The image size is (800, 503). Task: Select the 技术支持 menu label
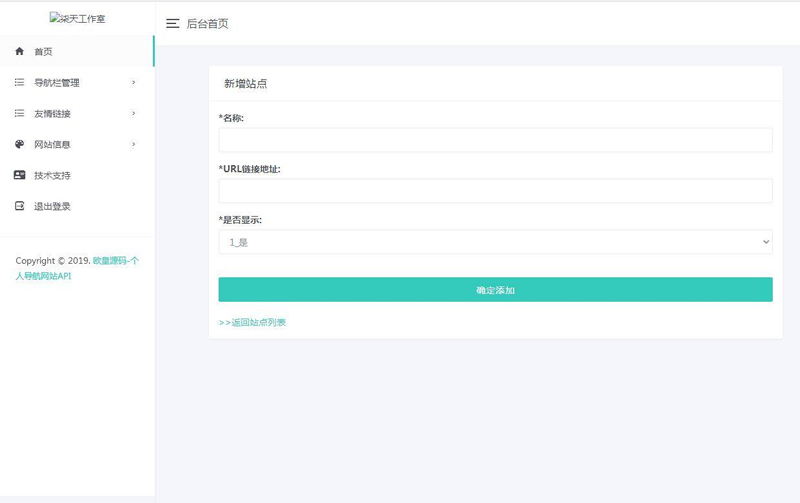pyautogui.click(x=52, y=175)
